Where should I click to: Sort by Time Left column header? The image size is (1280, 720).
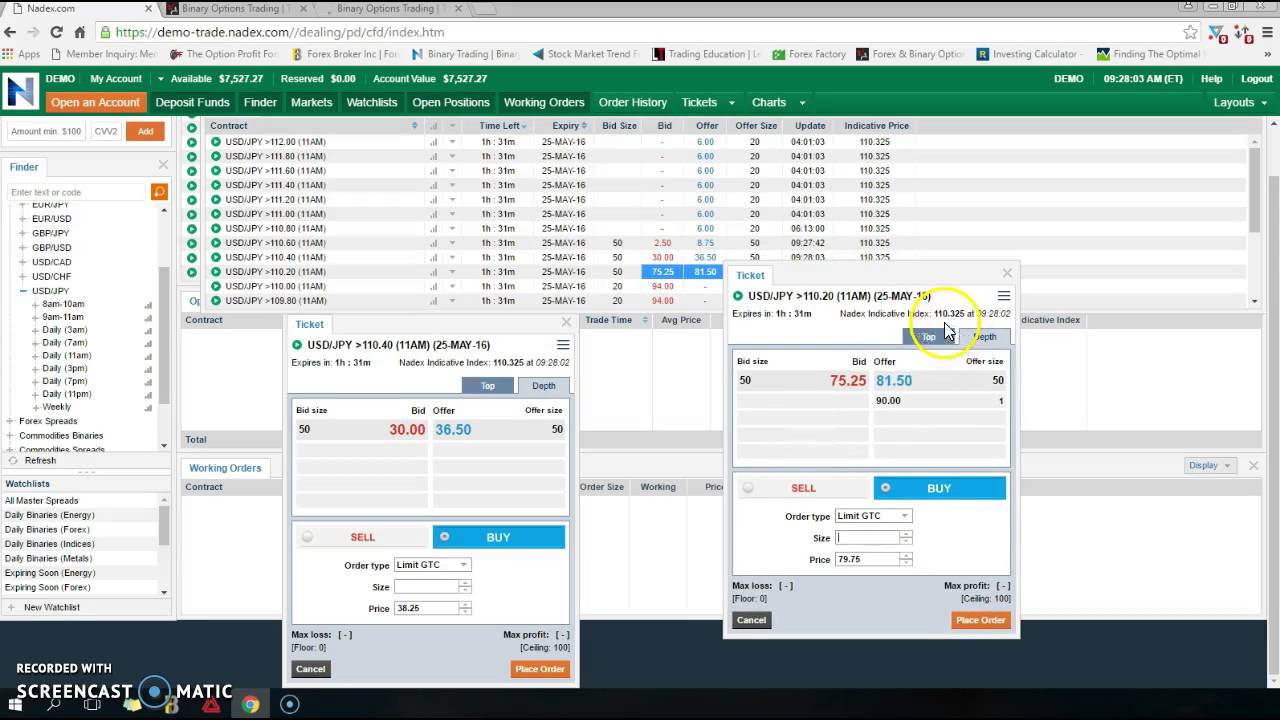(x=499, y=126)
